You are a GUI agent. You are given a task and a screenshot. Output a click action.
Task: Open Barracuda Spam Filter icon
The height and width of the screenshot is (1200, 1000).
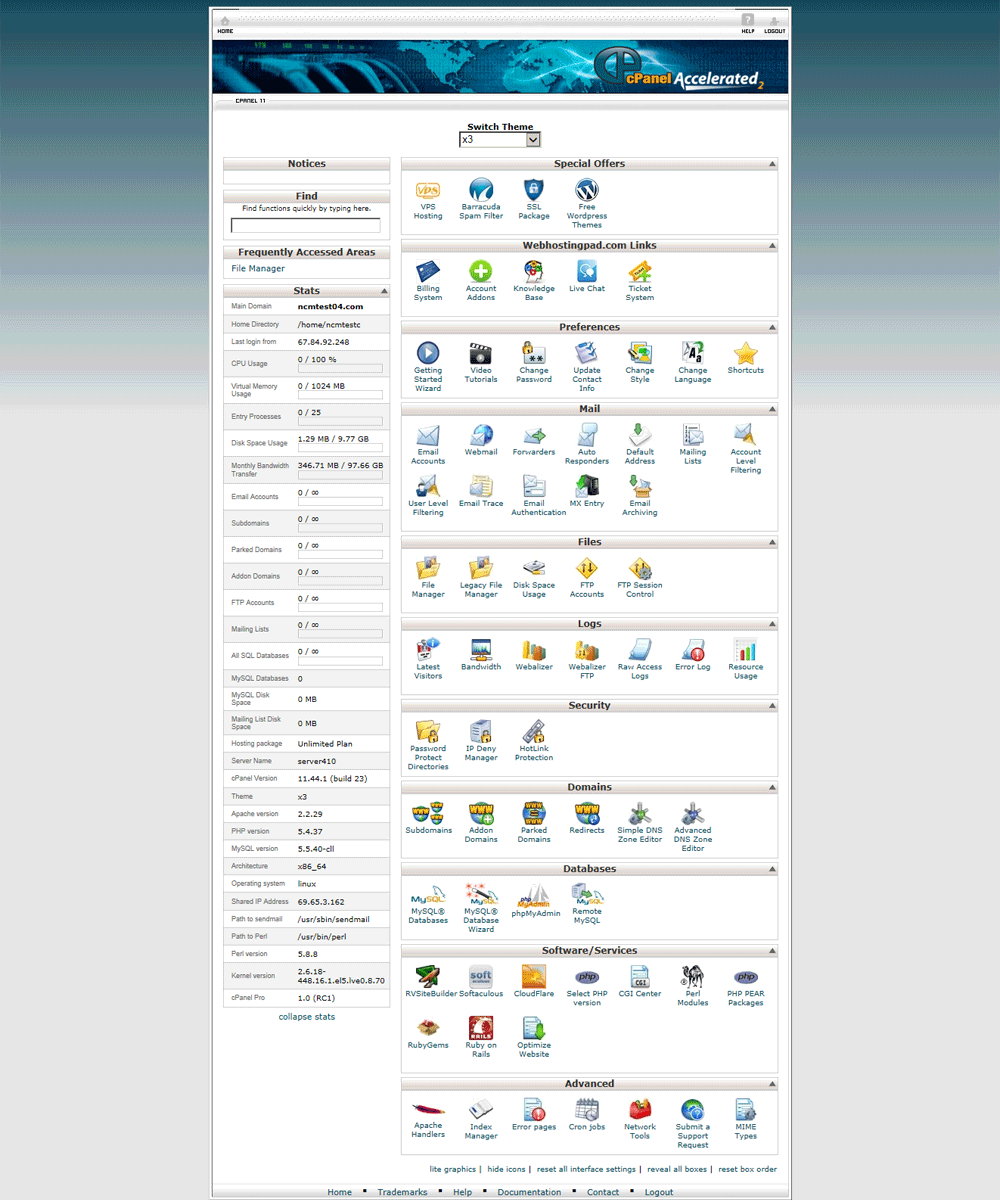pos(481,190)
